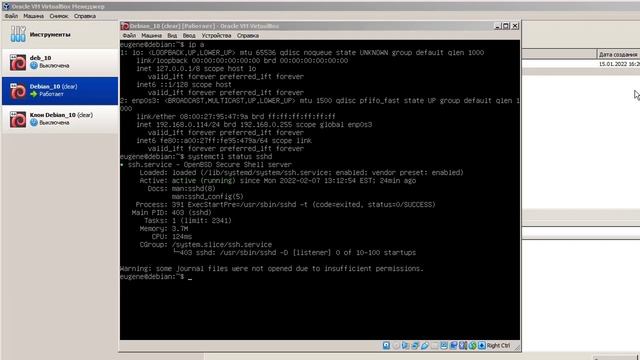Click the 'link/ether 08:00:27:95:47:9a' terminal line
The height and width of the screenshot is (360, 640).
coord(236,117)
